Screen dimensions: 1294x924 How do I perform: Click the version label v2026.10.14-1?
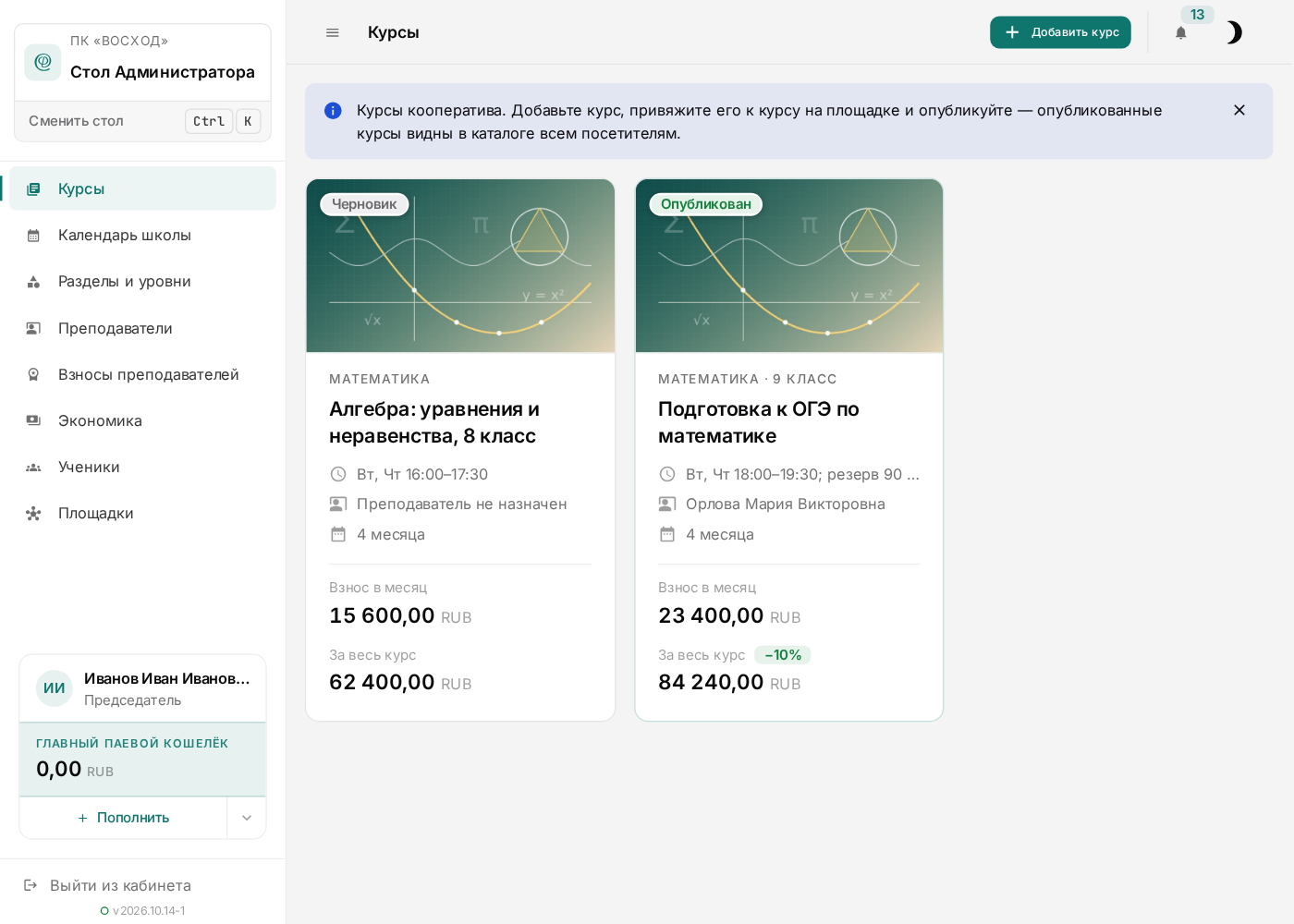point(149,911)
